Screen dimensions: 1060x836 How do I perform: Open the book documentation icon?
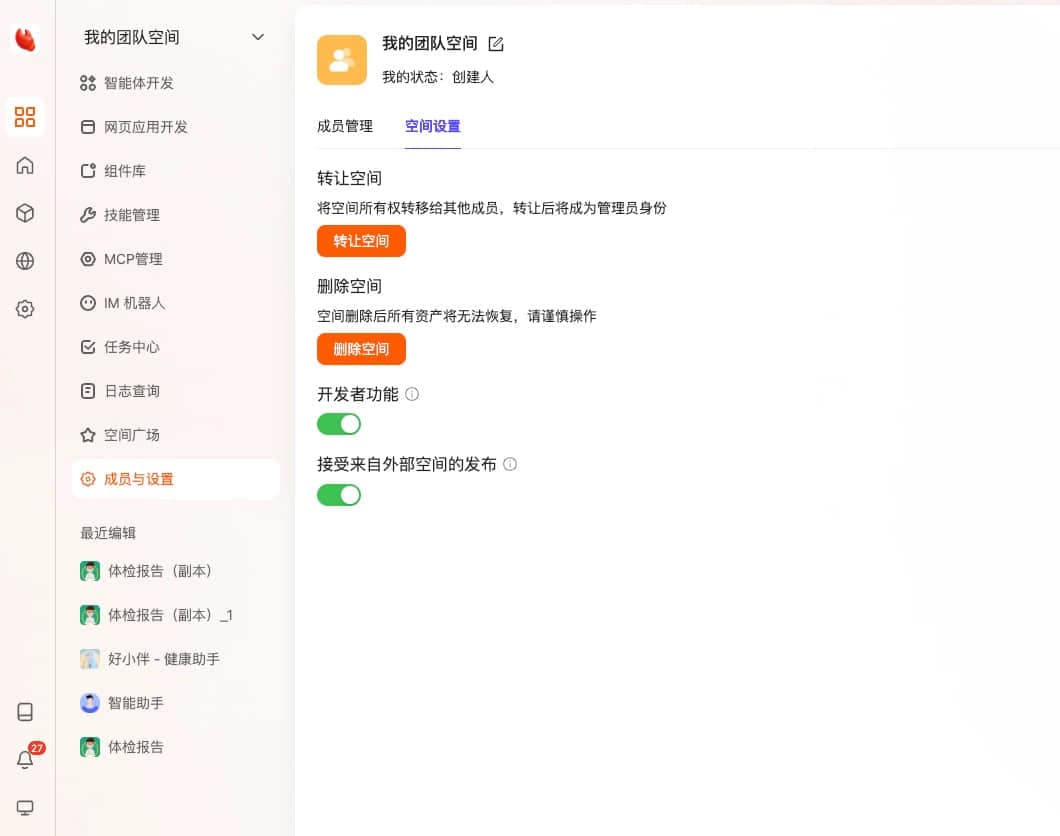pos(25,712)
